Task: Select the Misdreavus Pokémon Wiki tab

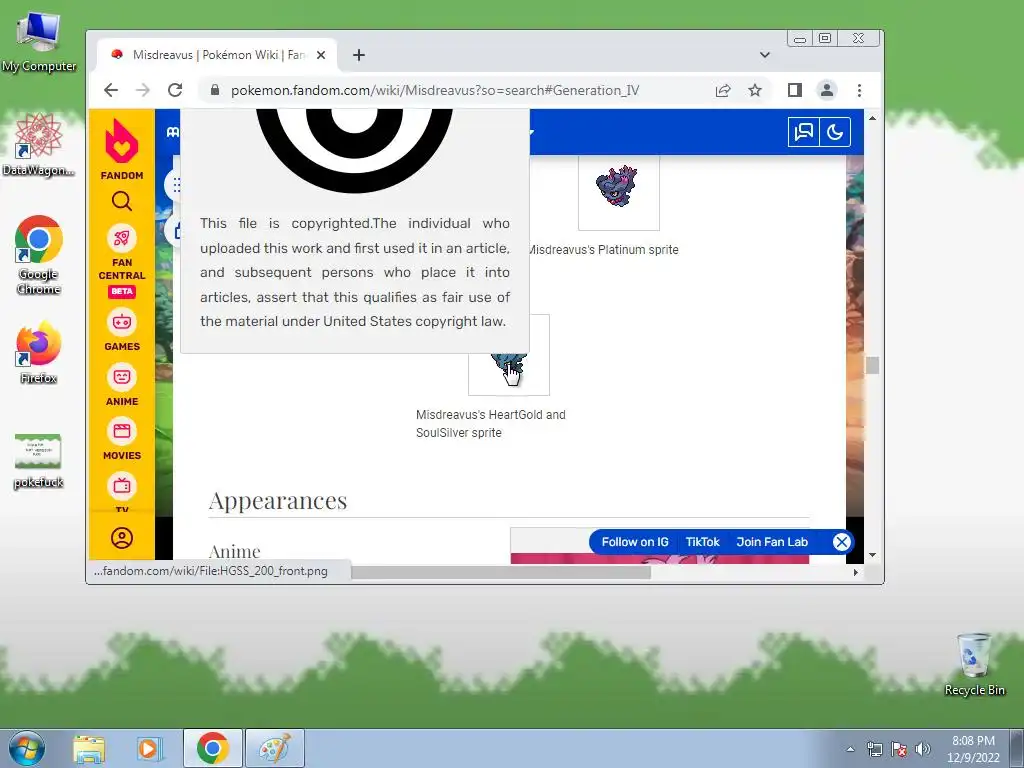Action: click(217, 55)
